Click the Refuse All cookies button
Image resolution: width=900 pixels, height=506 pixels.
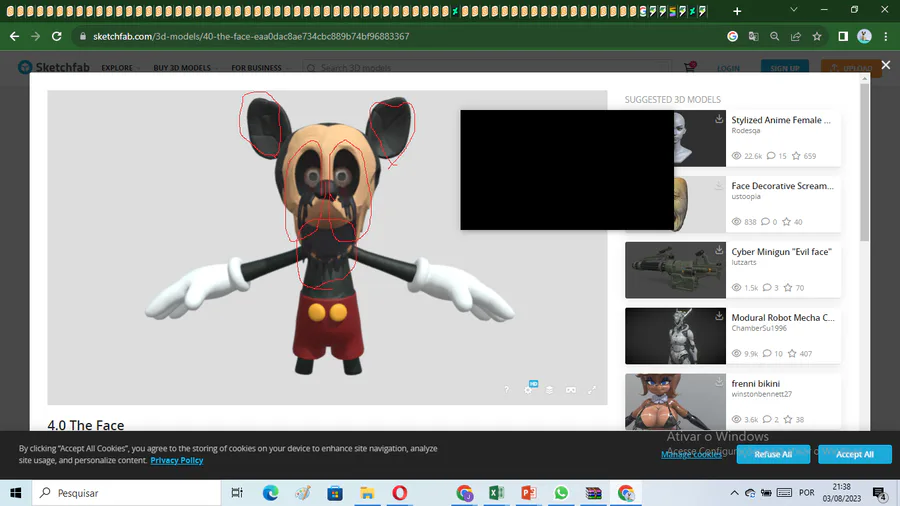tap(773, 454)
